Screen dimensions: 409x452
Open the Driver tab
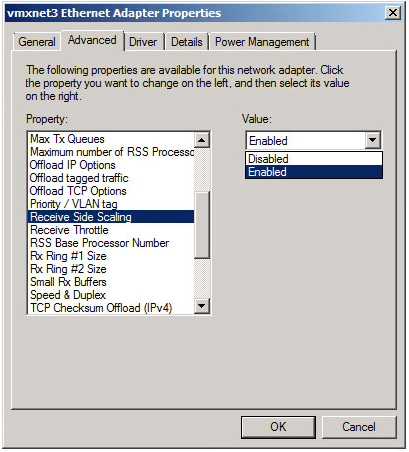pos(143,42)
